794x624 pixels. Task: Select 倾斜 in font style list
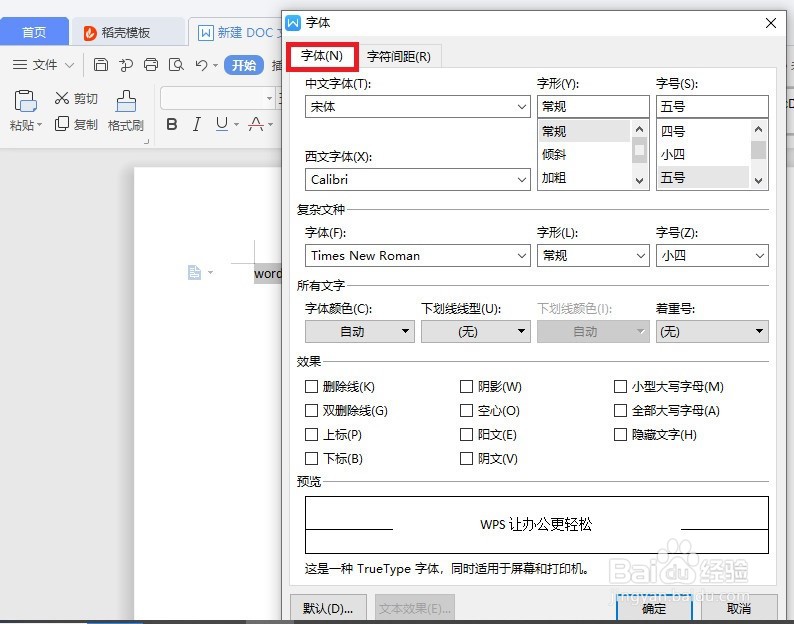click(584, 154)
